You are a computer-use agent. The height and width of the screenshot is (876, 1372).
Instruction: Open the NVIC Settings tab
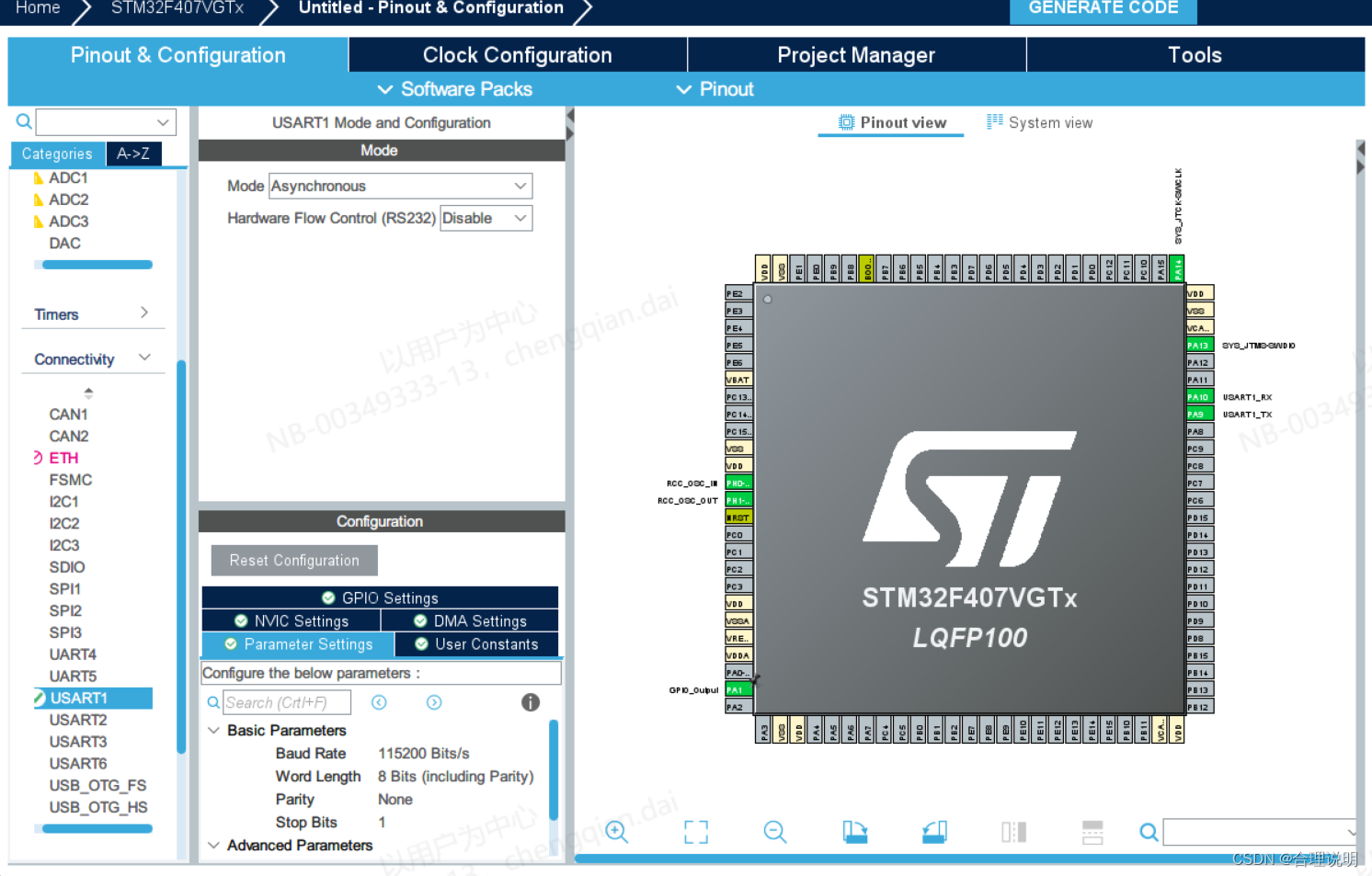tap(292, 621)
